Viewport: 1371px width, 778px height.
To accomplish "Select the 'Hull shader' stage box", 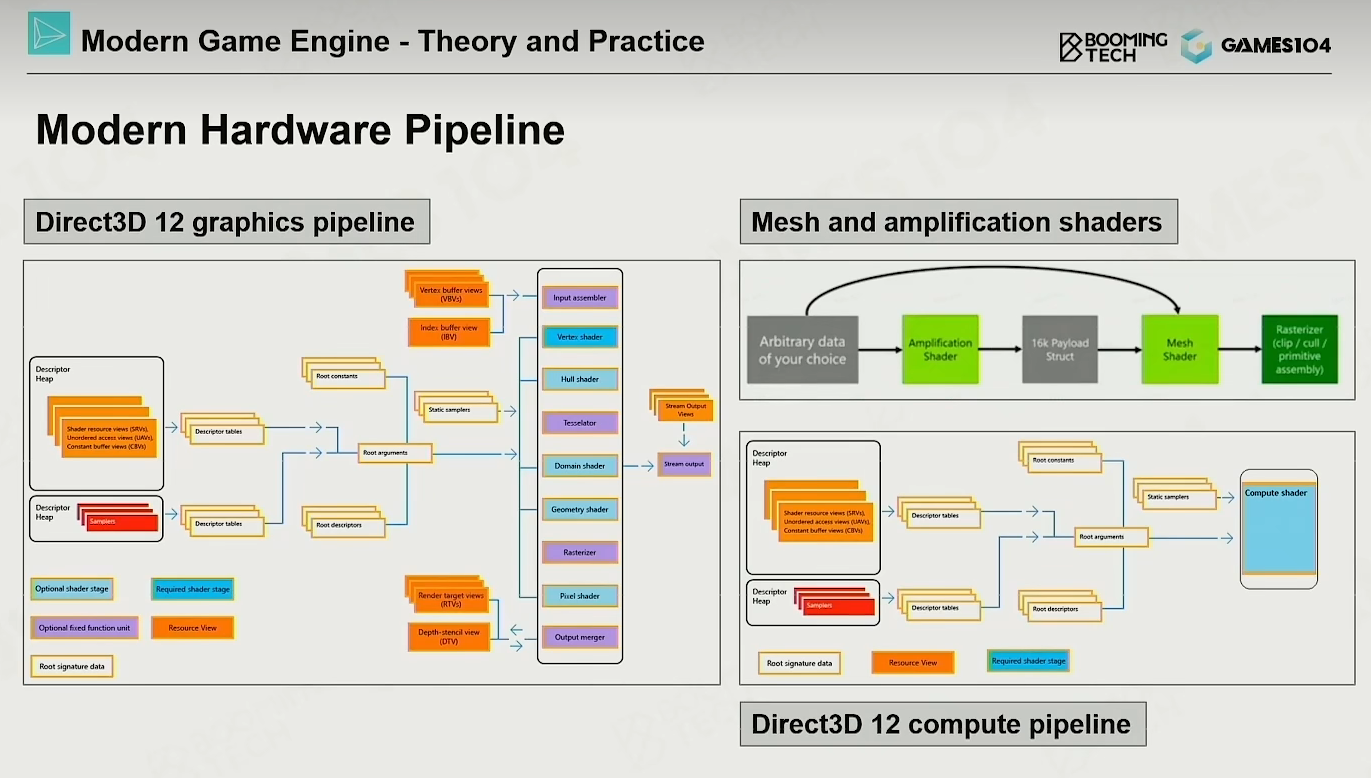I will 580,380.
